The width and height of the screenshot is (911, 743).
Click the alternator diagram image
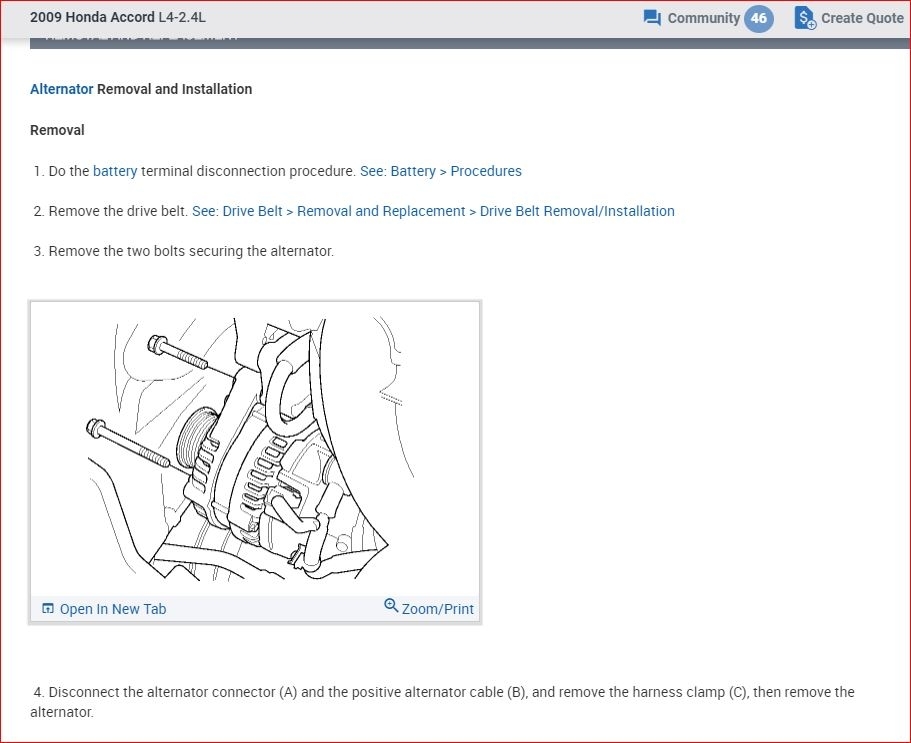tap(255, 448)
